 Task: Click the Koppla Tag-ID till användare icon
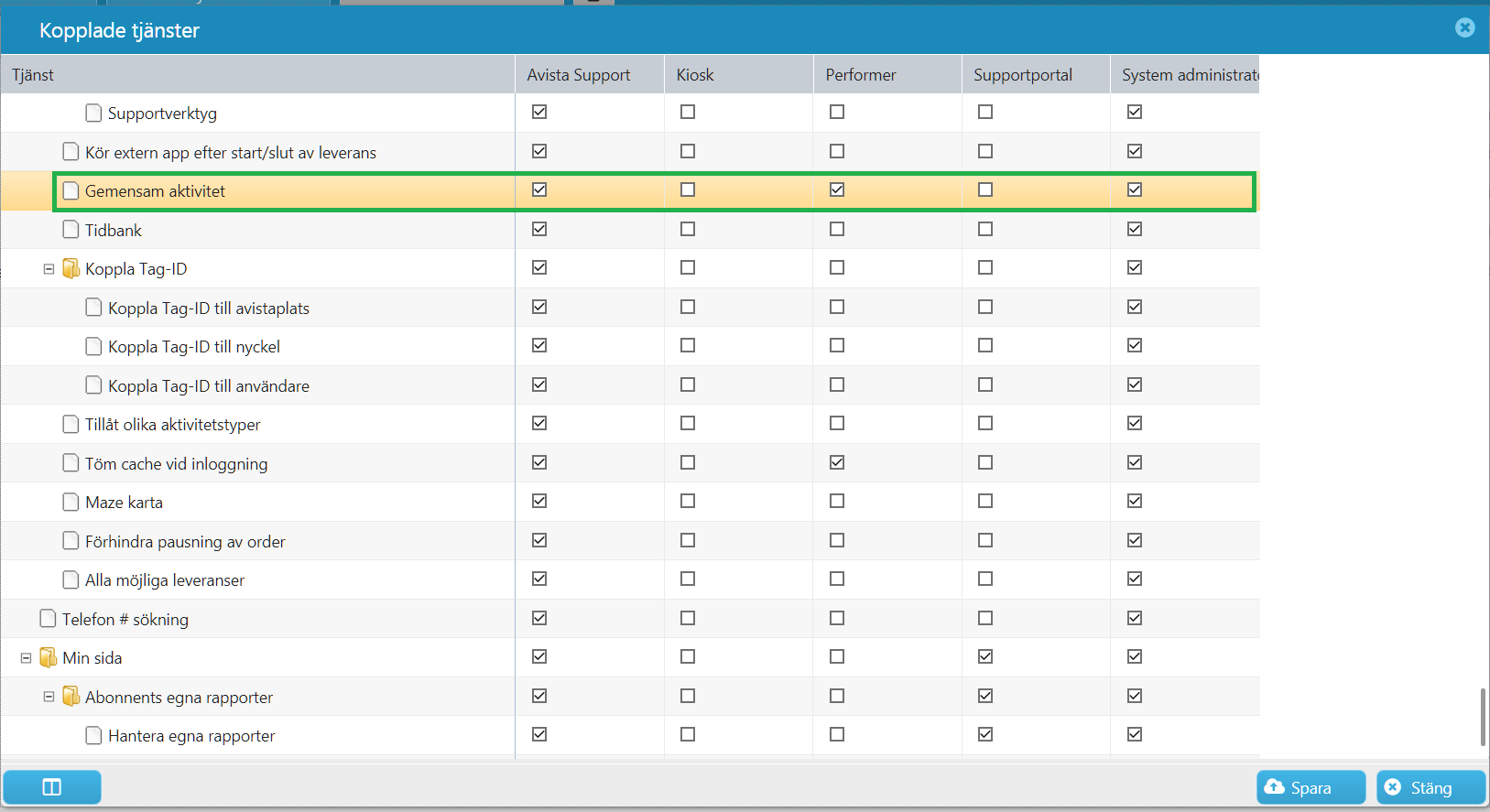tap(93, 385)
